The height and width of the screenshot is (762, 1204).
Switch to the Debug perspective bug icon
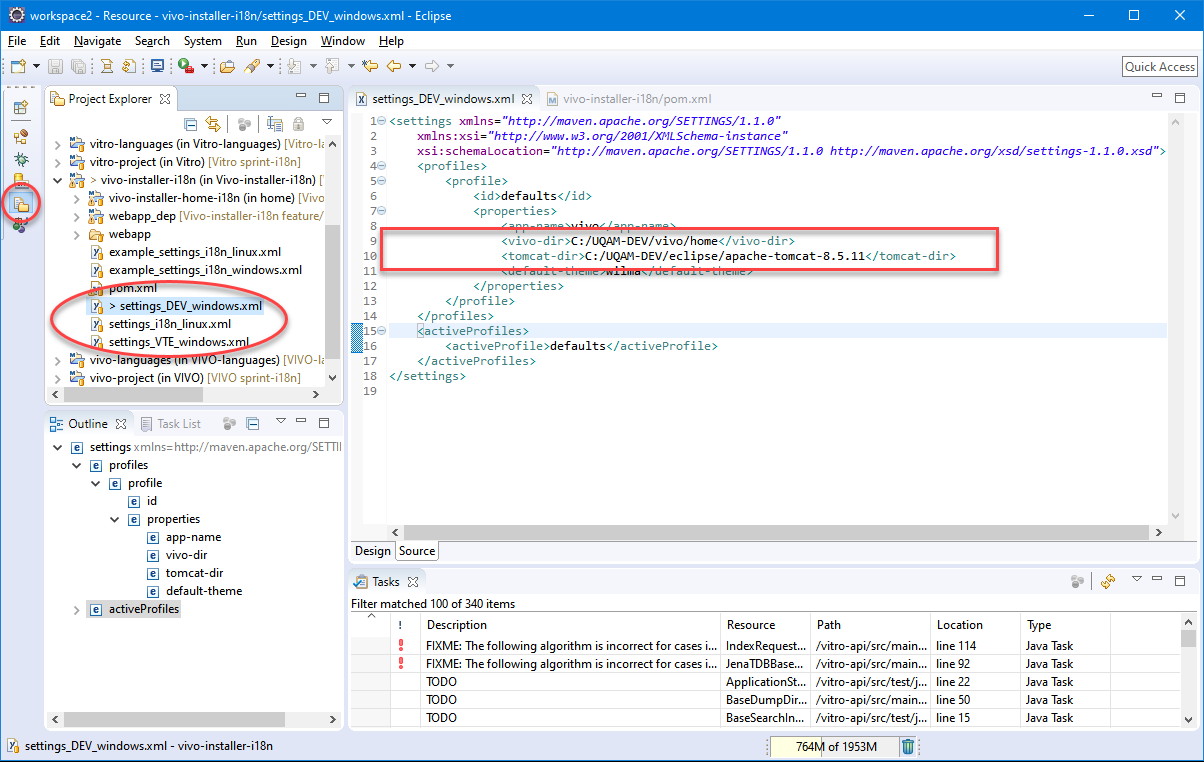point(20,160)
